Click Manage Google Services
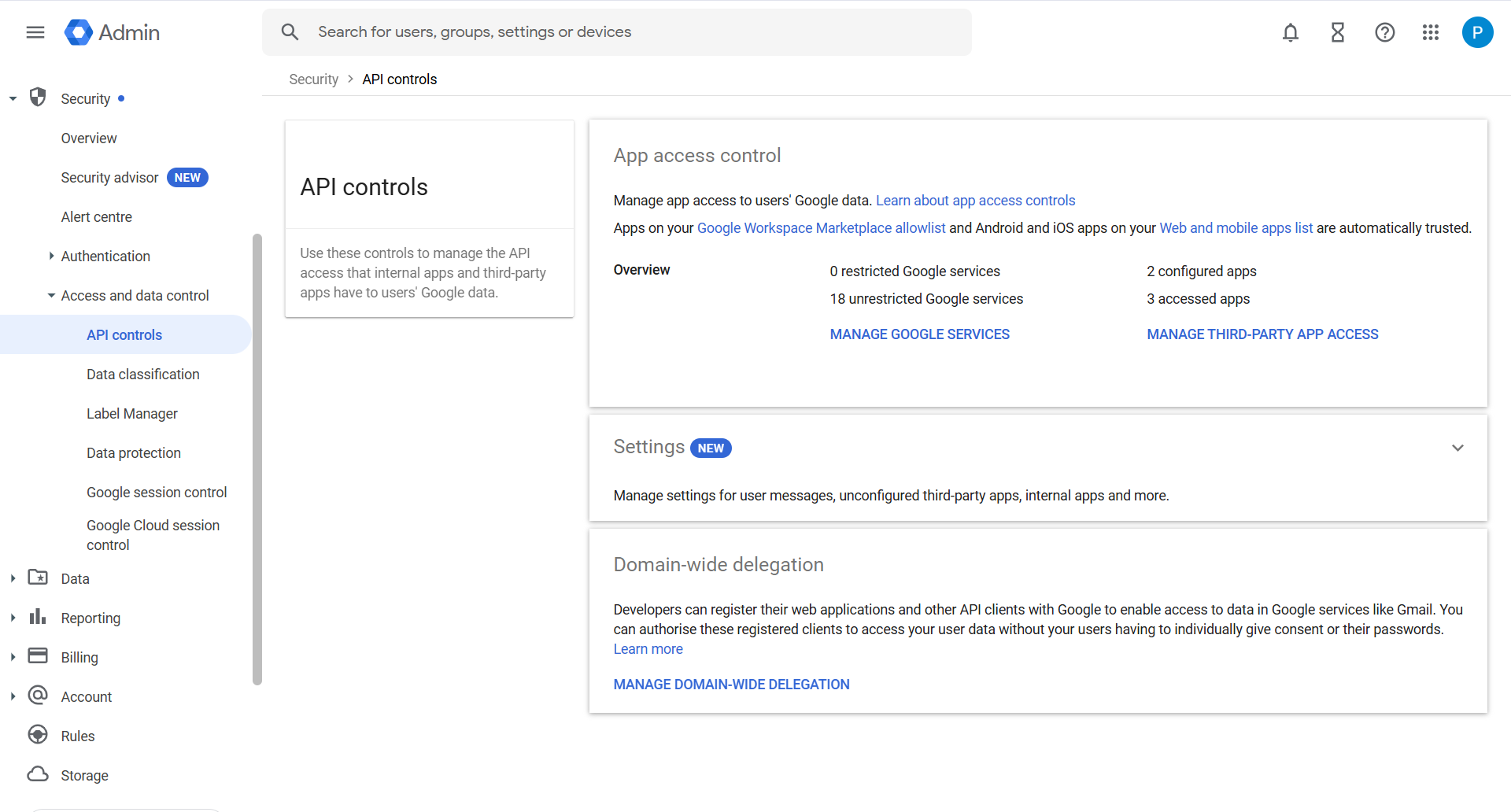Image resolution: width=1511 pixels, height=812 pixels. (x=919, y=334)
